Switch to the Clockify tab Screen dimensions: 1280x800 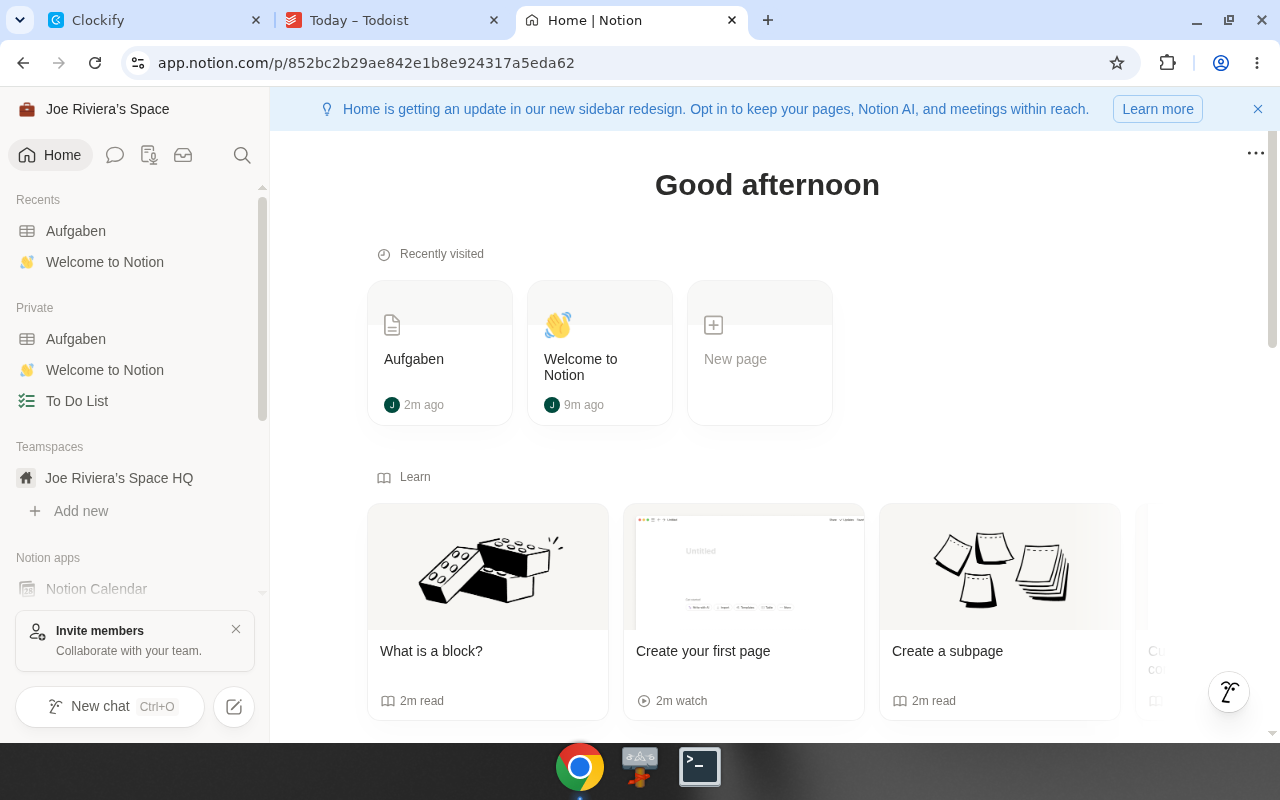[x=155, y=20]
